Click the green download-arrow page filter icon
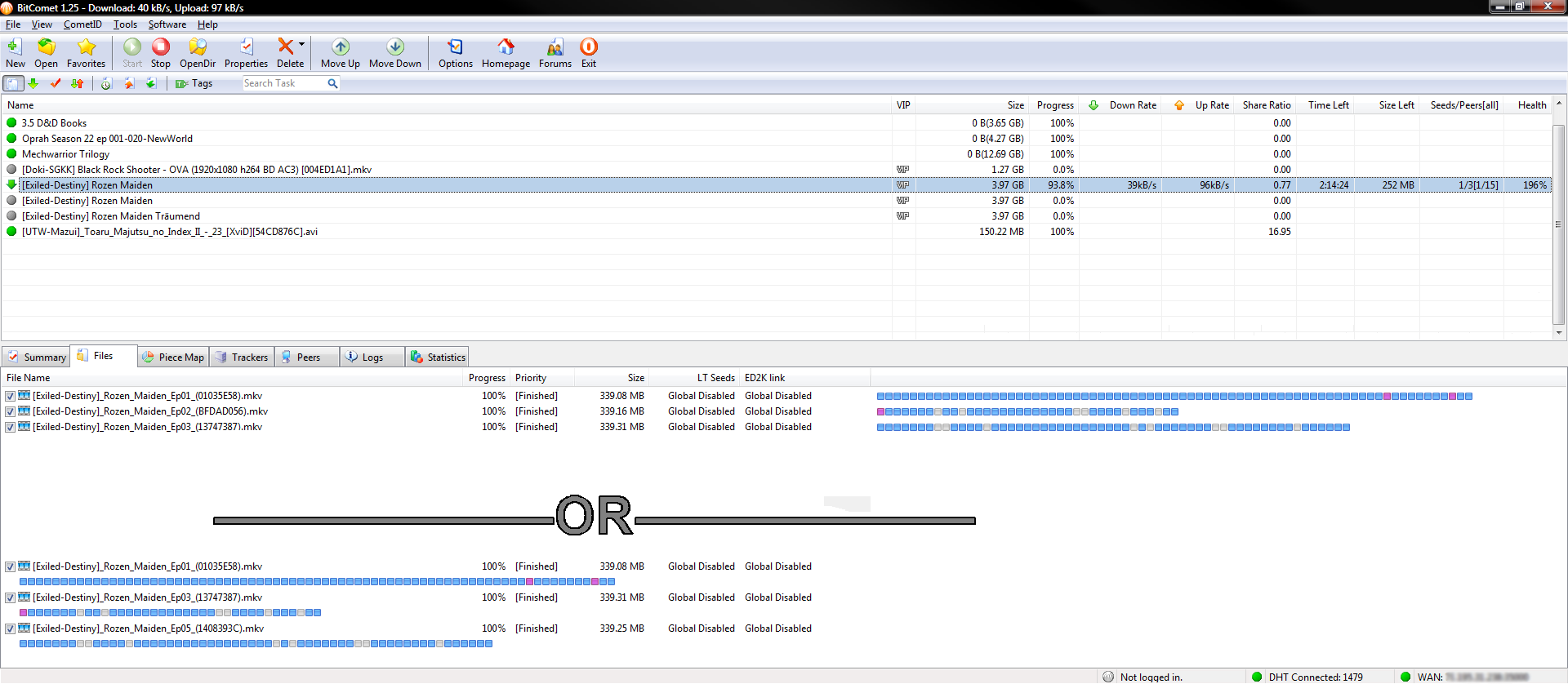 coord(151,83)
